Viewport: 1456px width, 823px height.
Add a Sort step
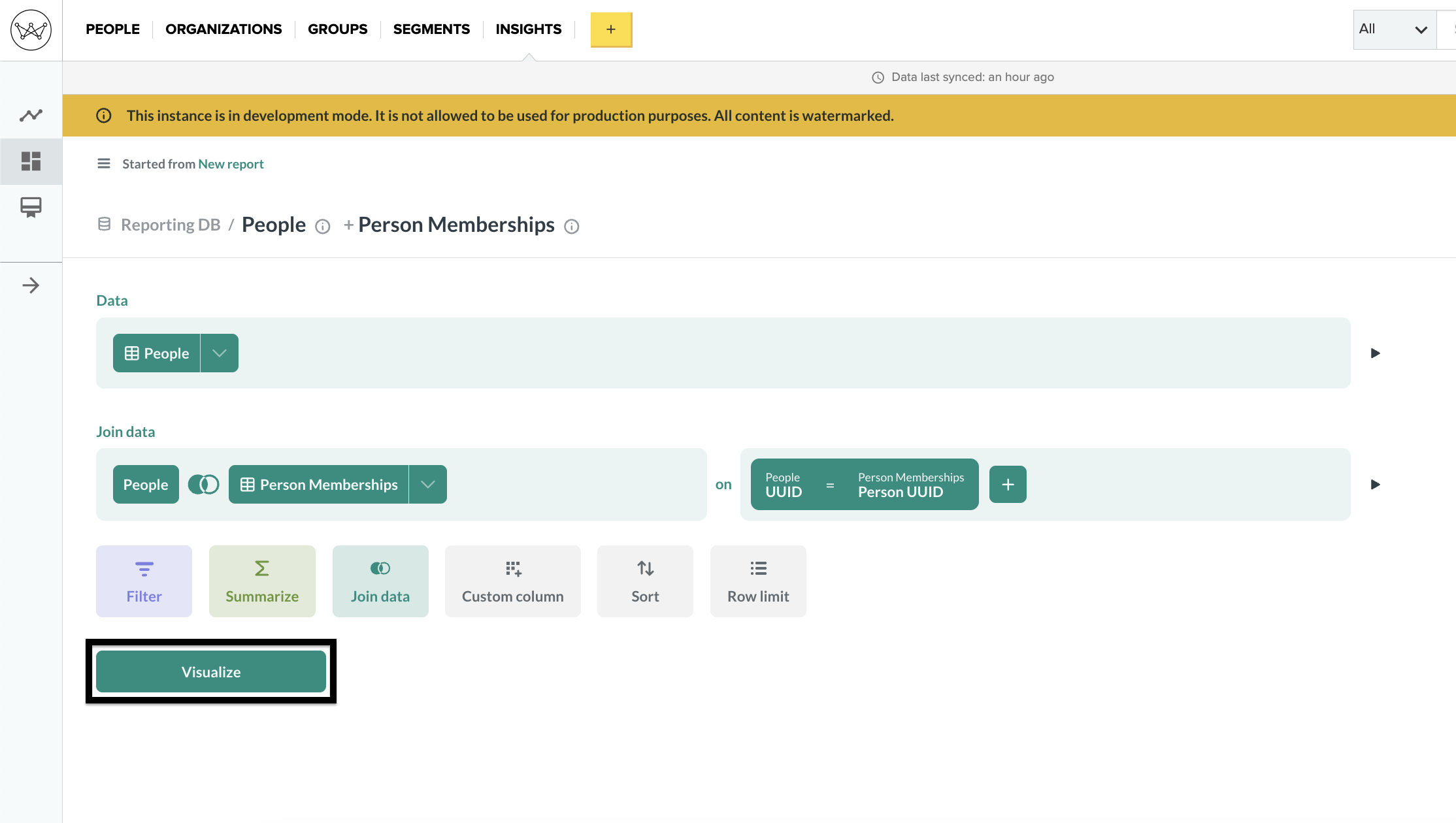[x=645, y=581]
